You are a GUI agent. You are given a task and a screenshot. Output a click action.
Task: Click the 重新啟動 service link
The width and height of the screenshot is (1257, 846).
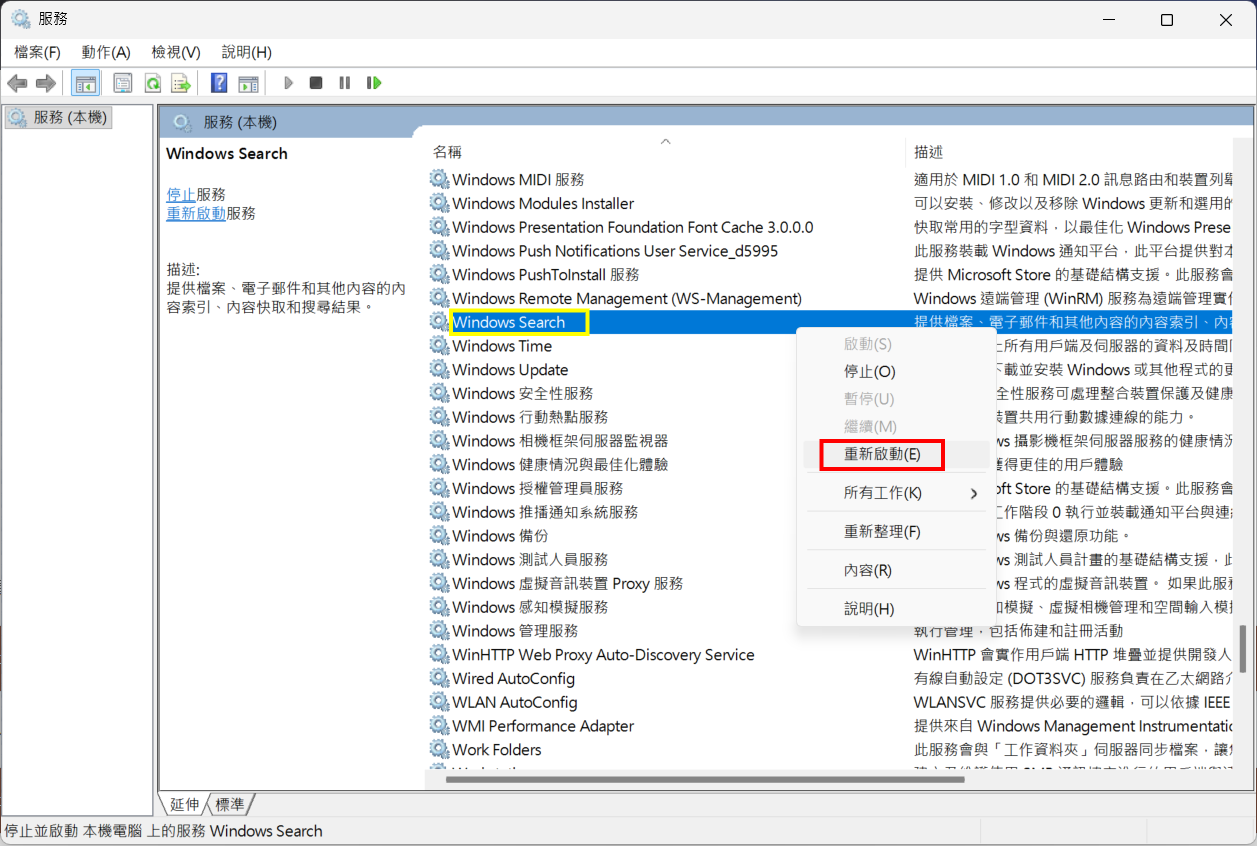(196, 213)
